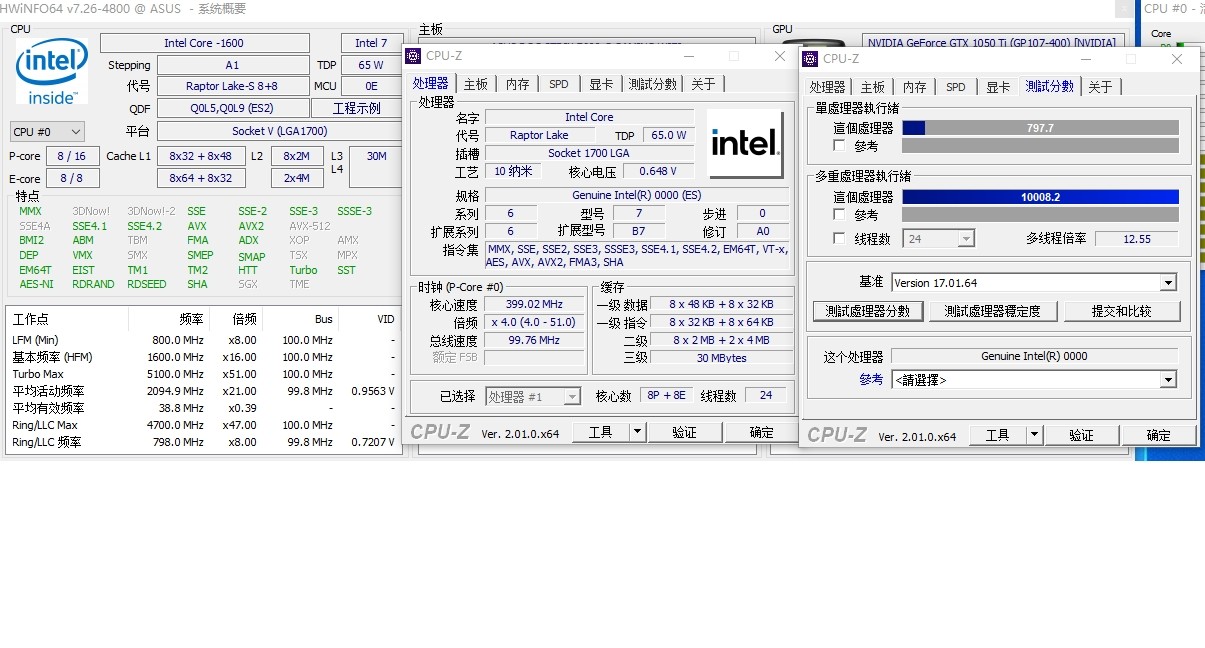Click the 平均有效频率 row in HWiNFO

coord(205,408)
